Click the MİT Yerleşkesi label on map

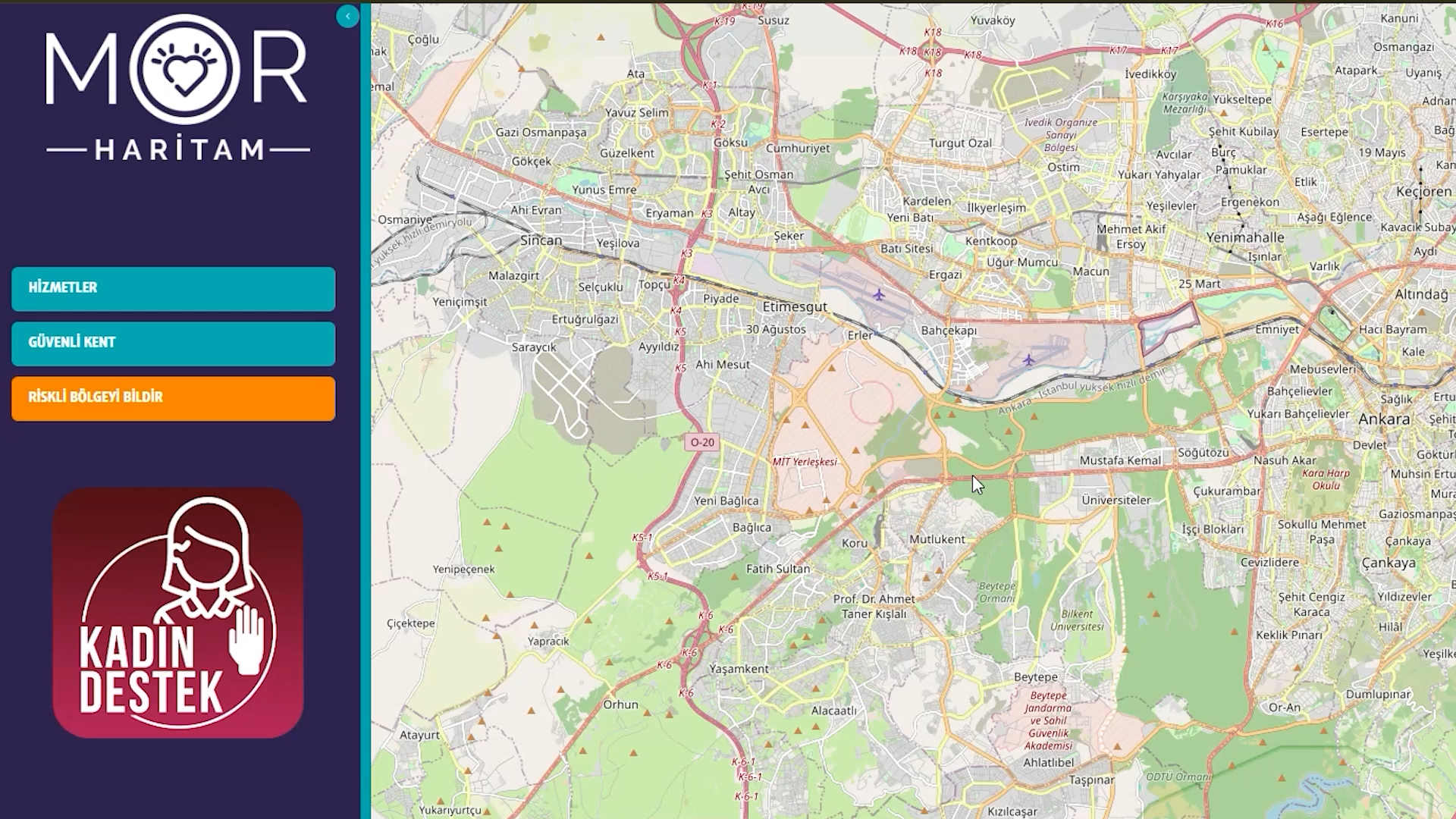click(805, 461)
